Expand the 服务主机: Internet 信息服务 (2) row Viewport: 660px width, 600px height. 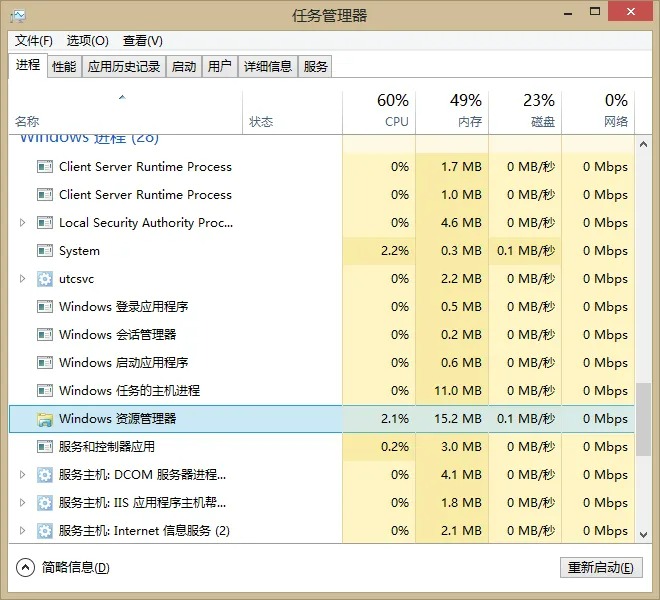(22, 531)
